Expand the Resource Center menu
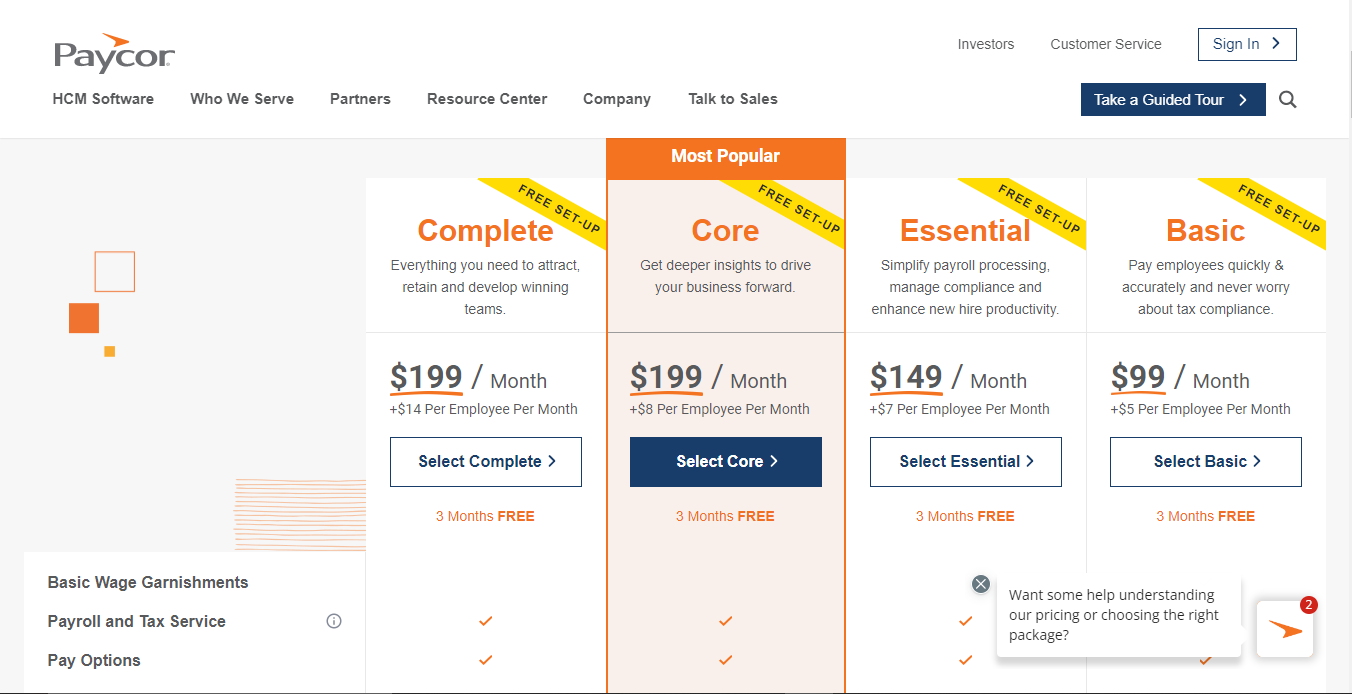 [487, 99]
